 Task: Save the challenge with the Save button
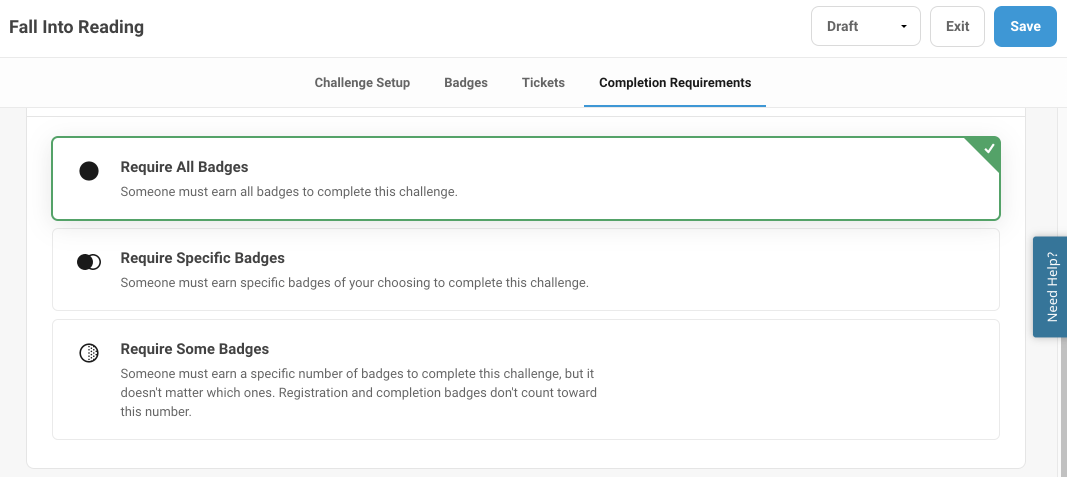(1025, 27)
